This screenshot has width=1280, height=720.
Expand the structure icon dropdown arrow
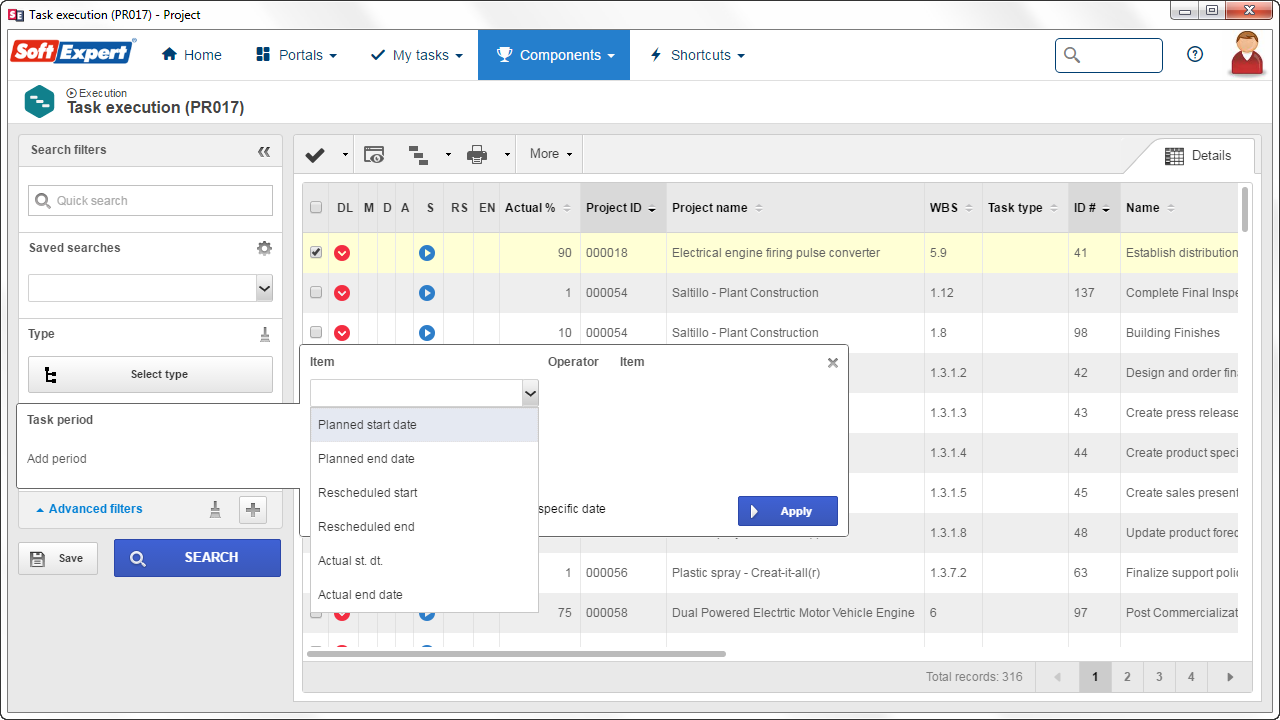[x=448, y=155]
